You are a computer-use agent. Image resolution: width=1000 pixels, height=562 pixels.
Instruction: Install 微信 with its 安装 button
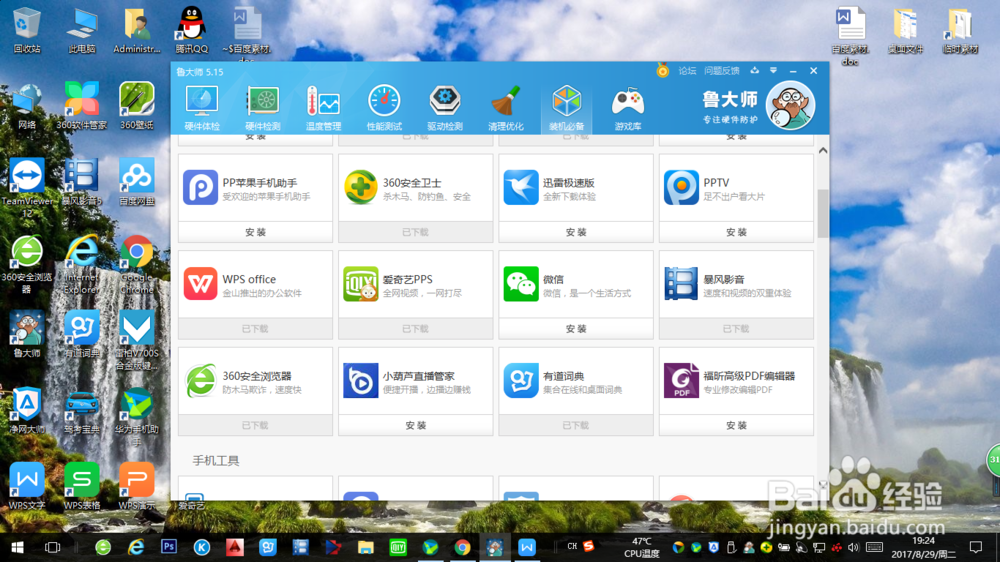tap(576, 329)
